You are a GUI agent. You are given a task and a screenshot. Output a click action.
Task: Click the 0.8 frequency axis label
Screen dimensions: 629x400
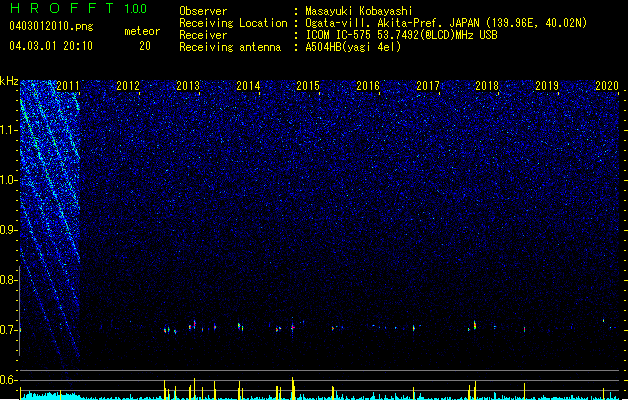[x=8, y=280]
